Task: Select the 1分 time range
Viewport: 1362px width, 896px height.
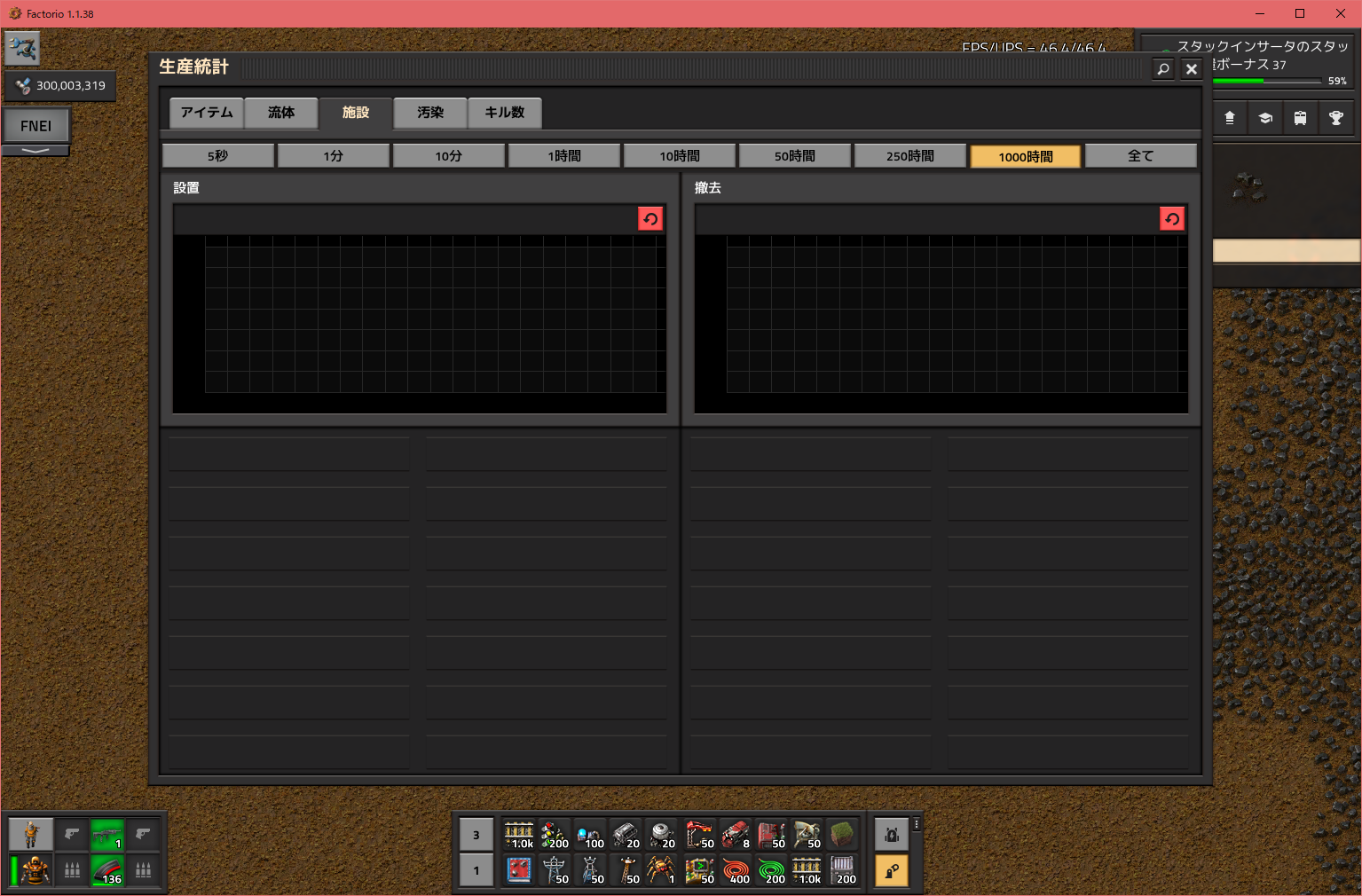Action: [x=334, y=156]
